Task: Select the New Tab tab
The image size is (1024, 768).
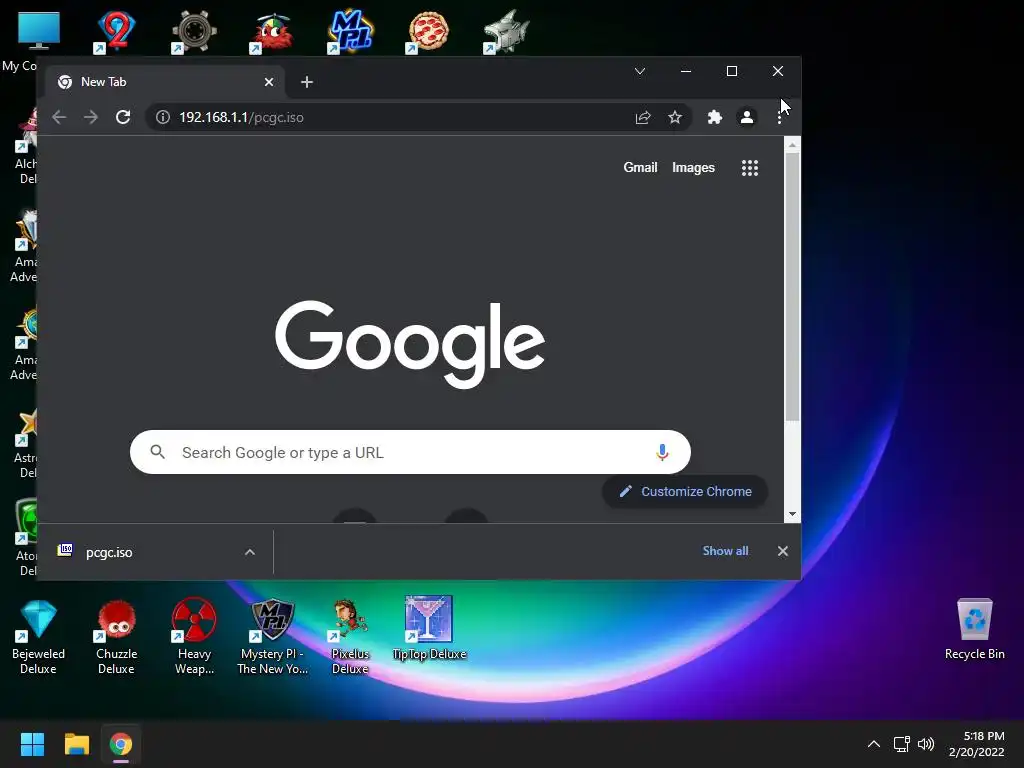Action: tap(165, 82)
